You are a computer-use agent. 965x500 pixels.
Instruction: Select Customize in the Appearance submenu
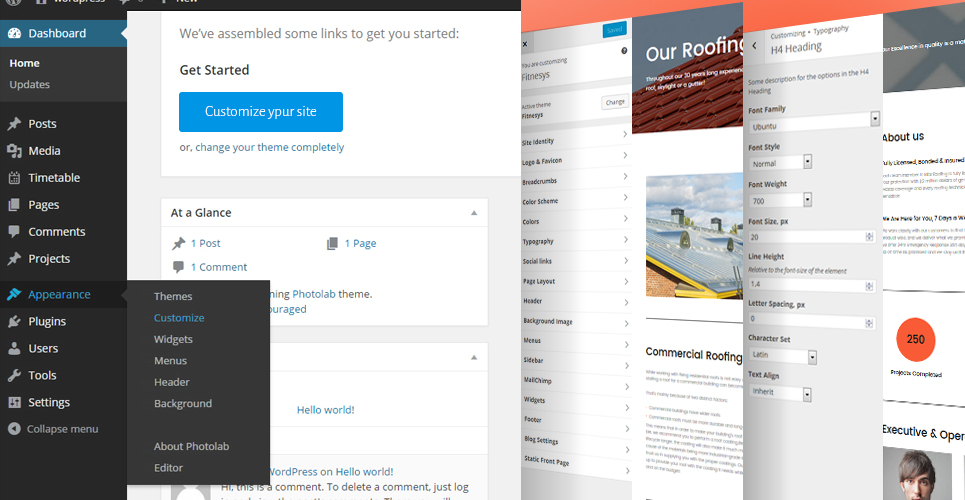(x=179, y=318)
